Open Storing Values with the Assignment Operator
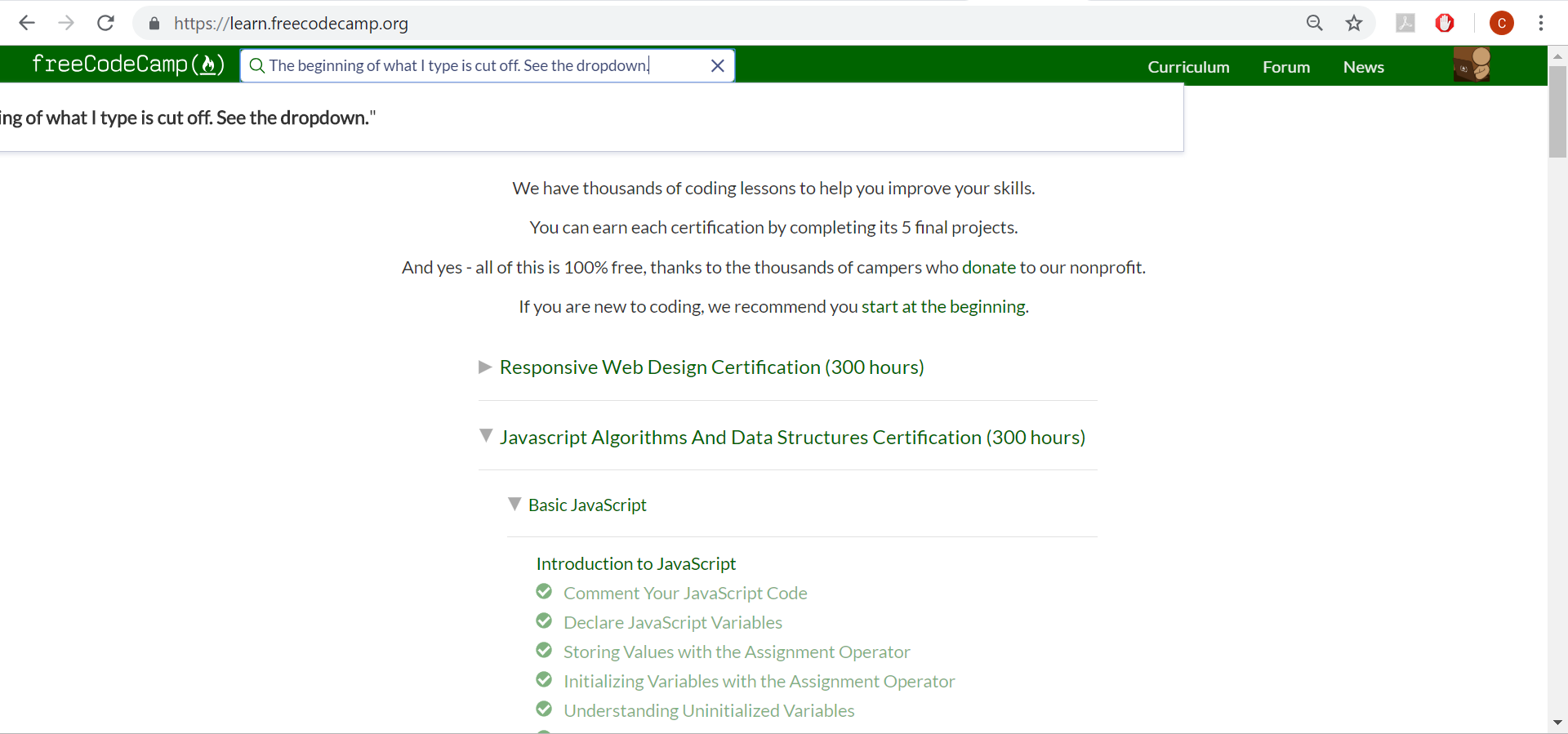This screenshot has height=734, width=1568. point(737,652)
